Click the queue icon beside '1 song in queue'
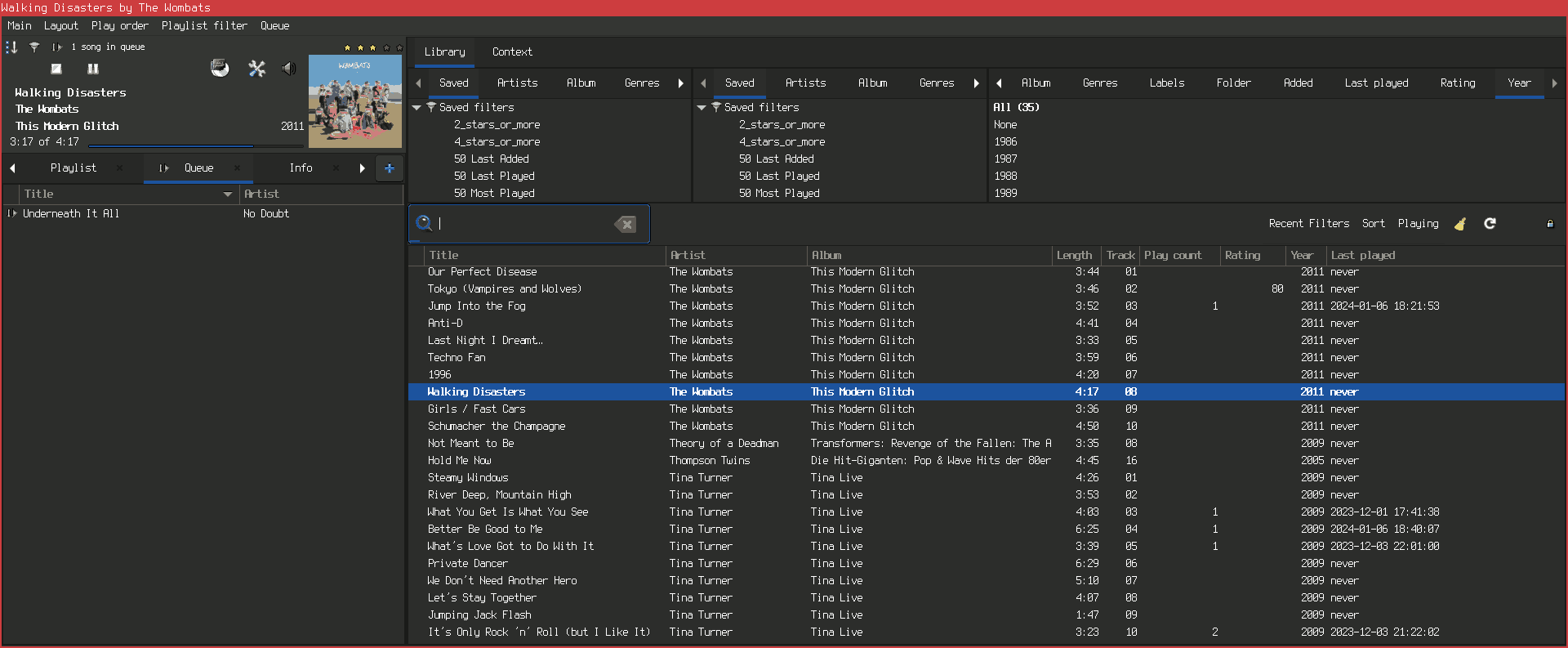The image size is (1568, 648). (x=56, y=47)
